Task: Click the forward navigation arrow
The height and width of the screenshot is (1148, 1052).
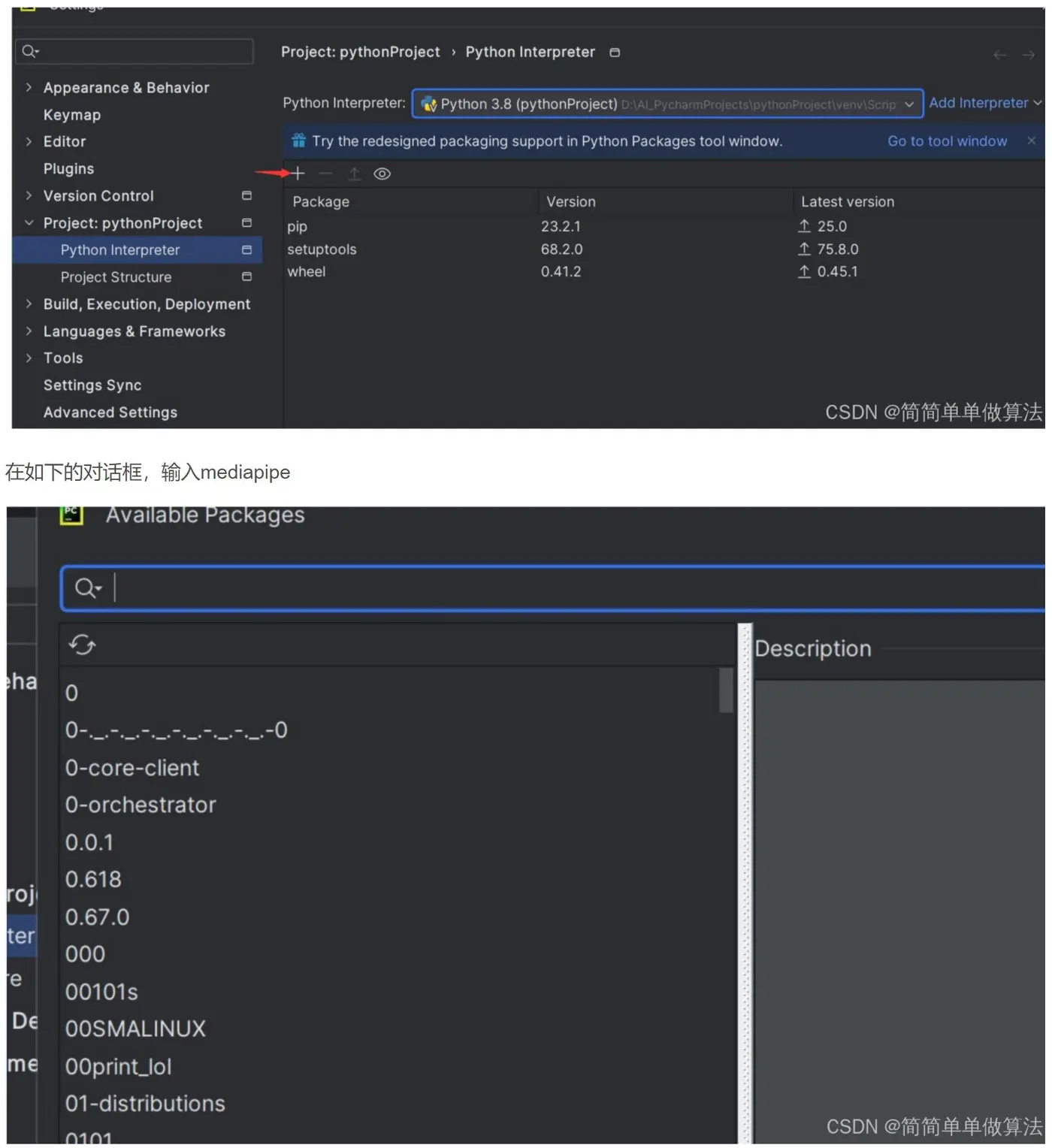Action: coord(1028,55)
